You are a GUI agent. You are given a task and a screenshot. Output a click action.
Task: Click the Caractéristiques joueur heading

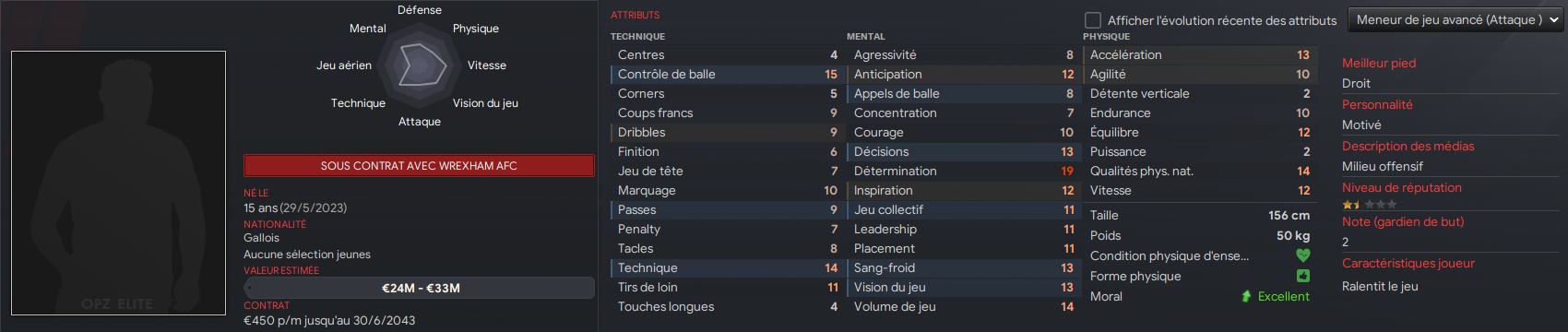1408,263
